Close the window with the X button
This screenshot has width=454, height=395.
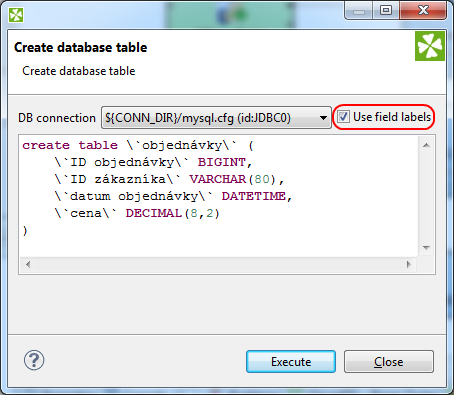[423, 10]
